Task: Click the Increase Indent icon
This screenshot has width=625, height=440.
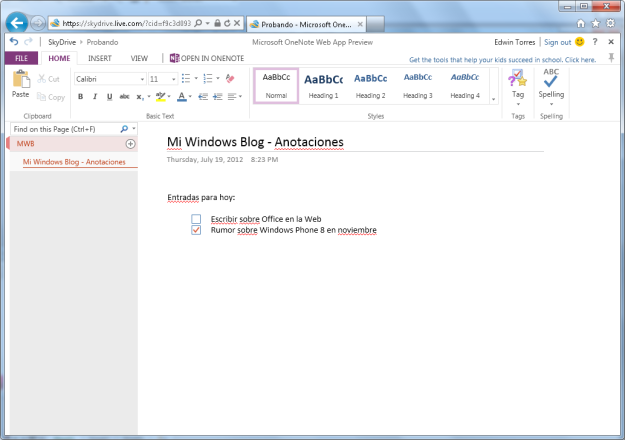Action: tap(218, 96)
